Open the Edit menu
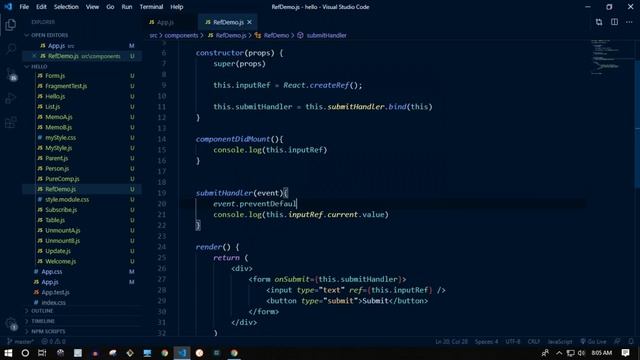Screen dimensions: 640x360 tap(41, 7)
